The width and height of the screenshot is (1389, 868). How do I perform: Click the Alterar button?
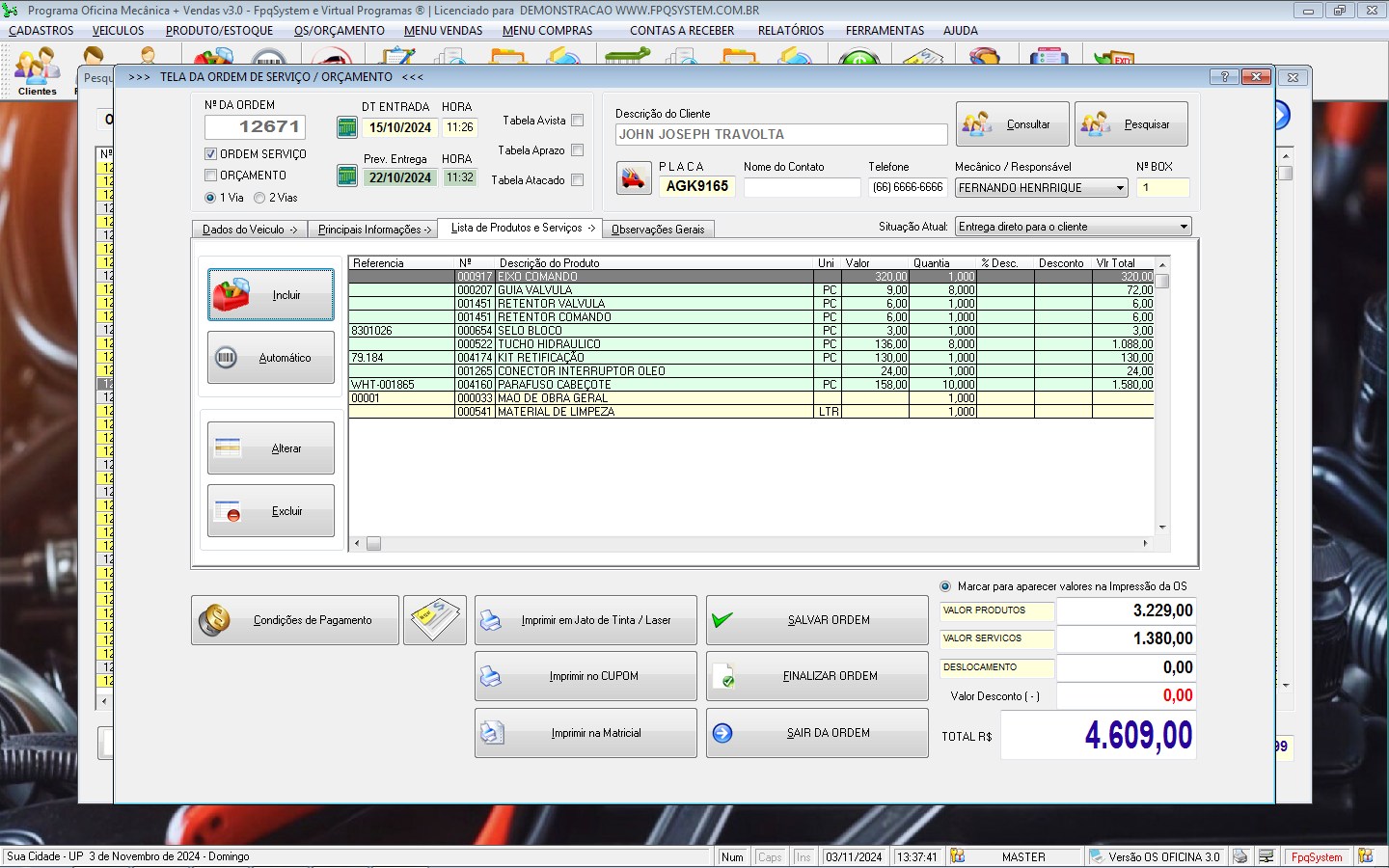[271, 448]
